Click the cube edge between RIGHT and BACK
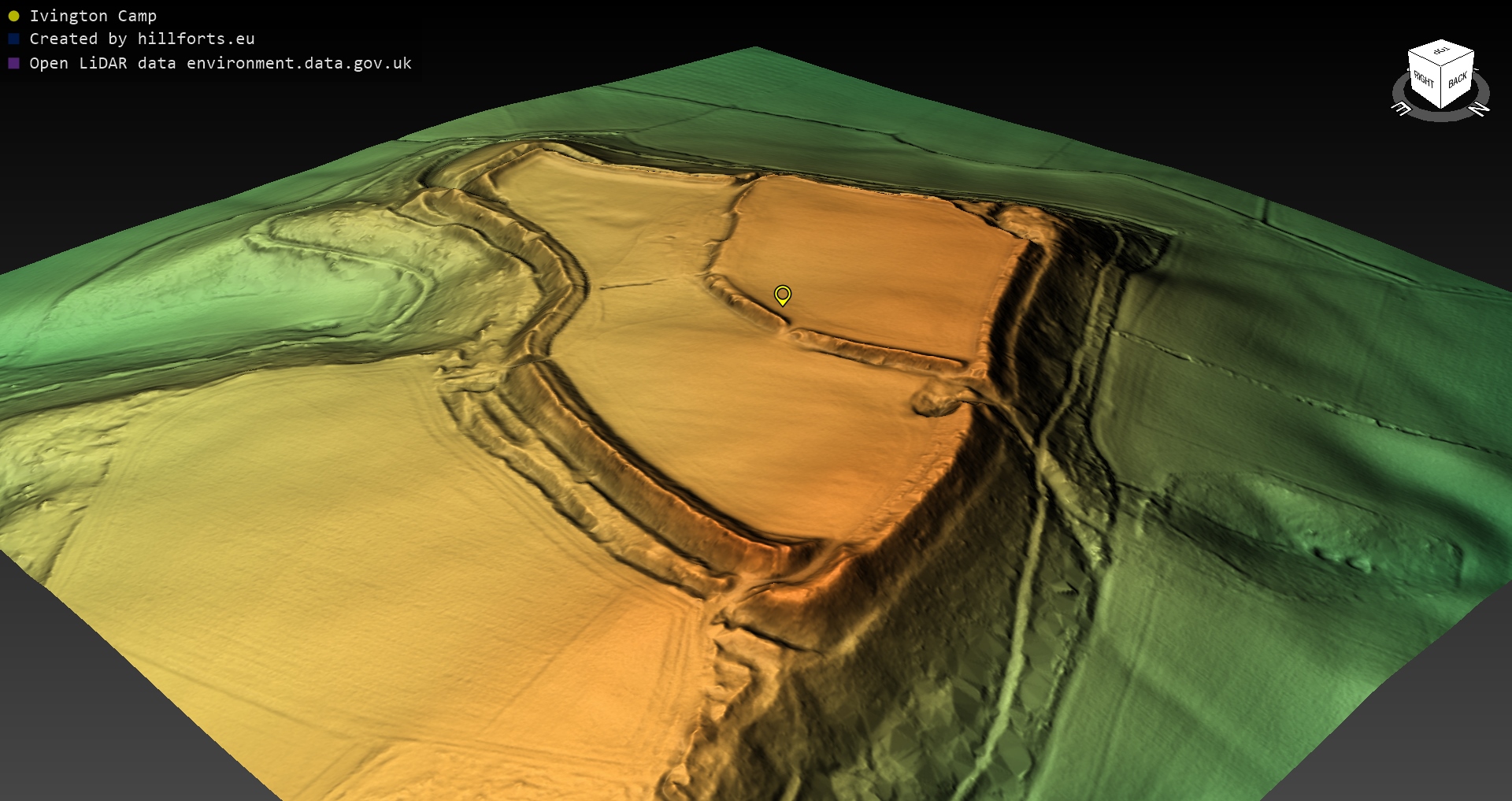1512x801 pixels. (1441, 87)
